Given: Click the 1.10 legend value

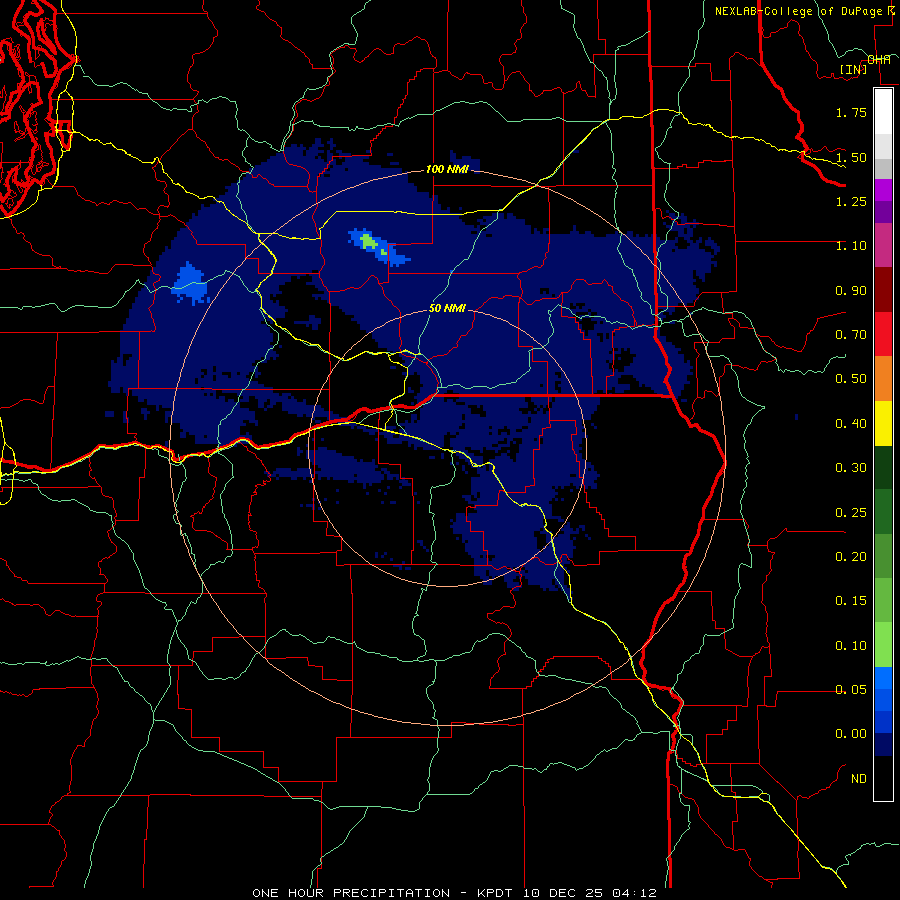Looking at the screenshot, I should point(851,246).
